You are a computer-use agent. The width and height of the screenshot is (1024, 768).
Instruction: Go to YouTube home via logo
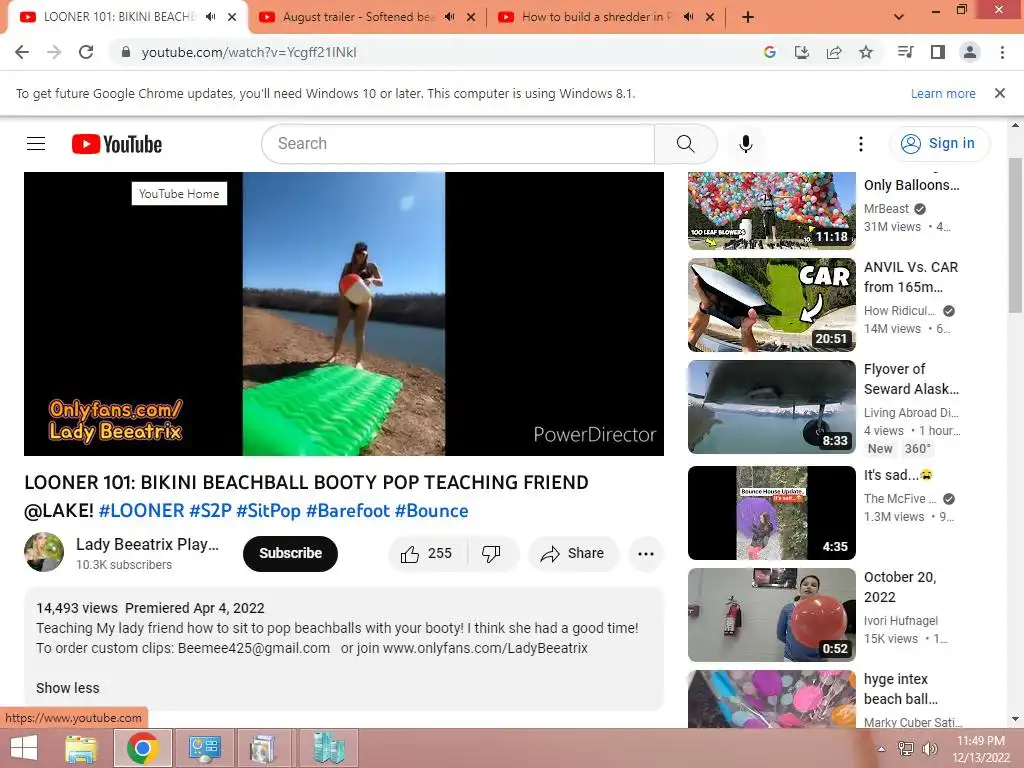click(x=117, y=144)
